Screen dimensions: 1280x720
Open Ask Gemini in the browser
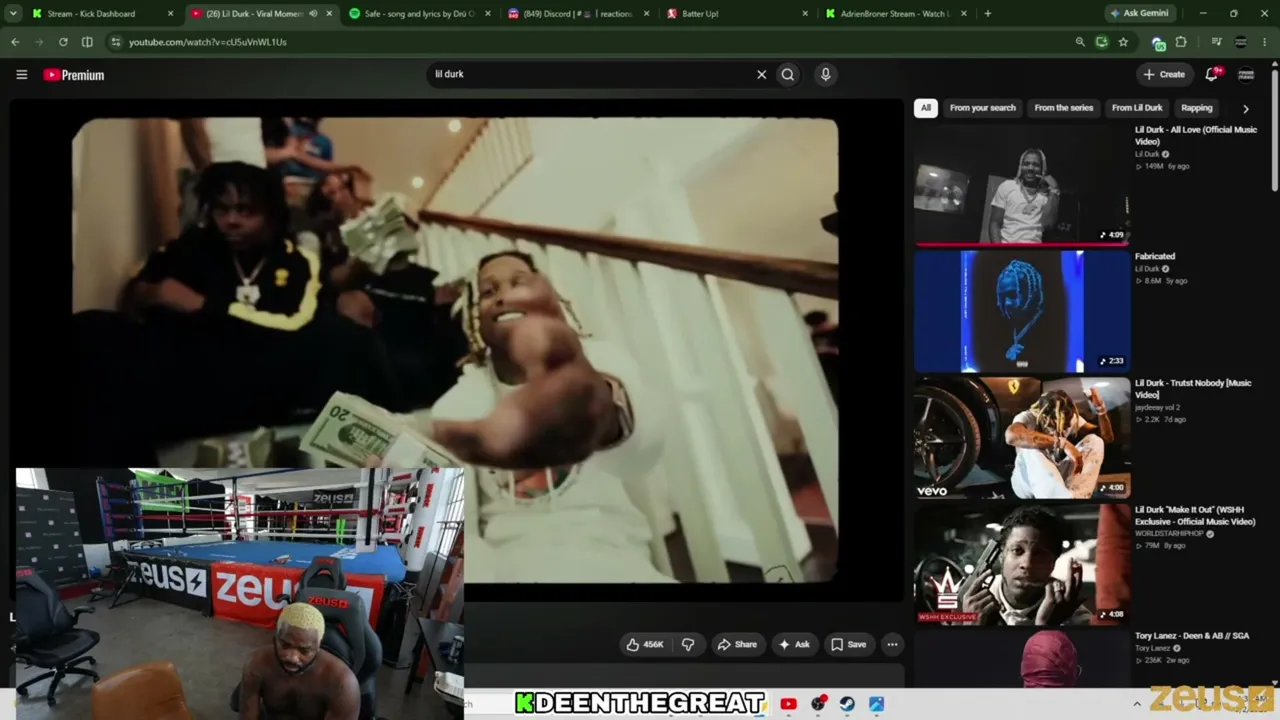pyautogui.click(x=1138, y=14)
